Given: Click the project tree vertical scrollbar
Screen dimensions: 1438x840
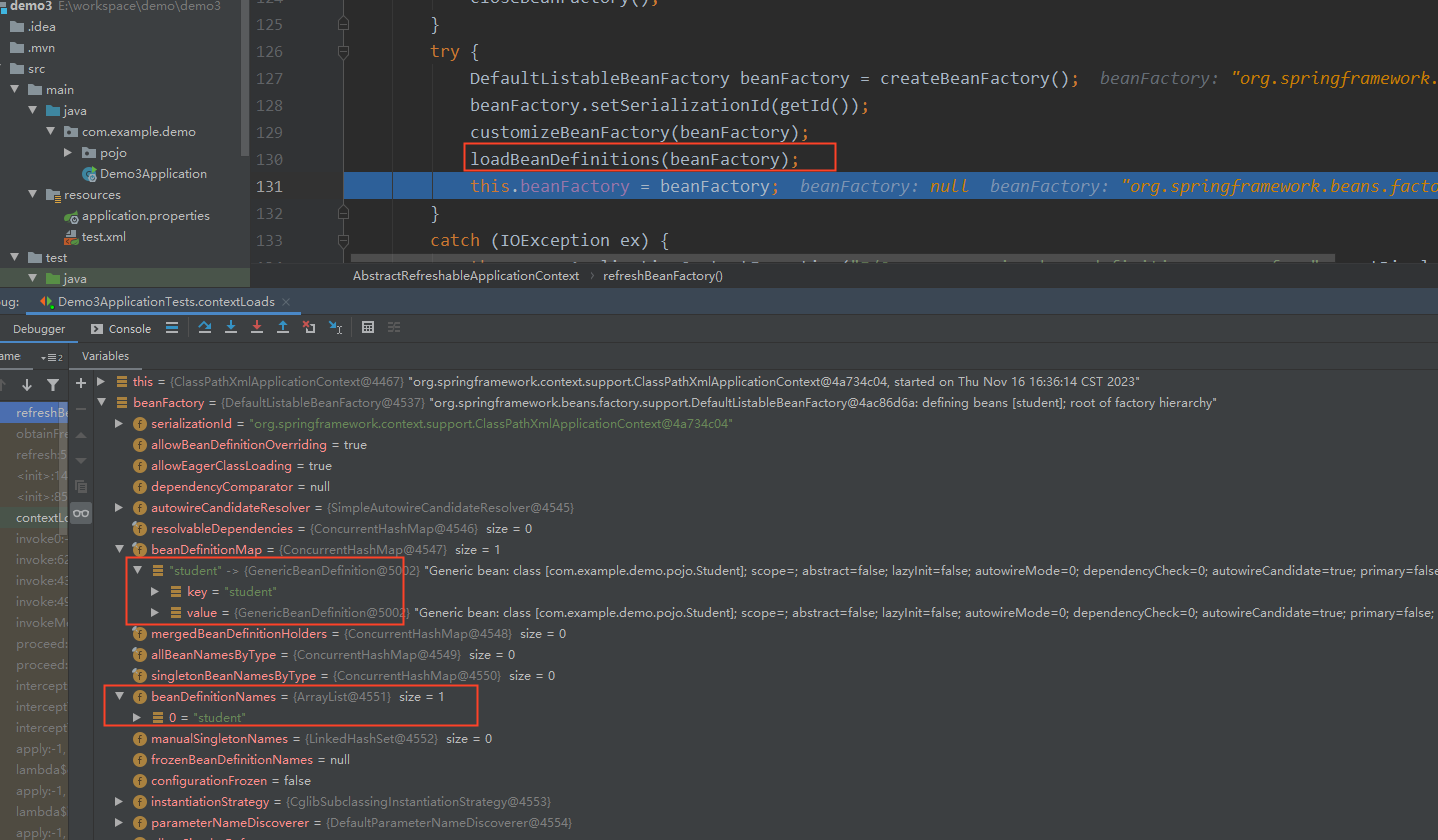Looking at the screenshot, I should coord(246,80).
